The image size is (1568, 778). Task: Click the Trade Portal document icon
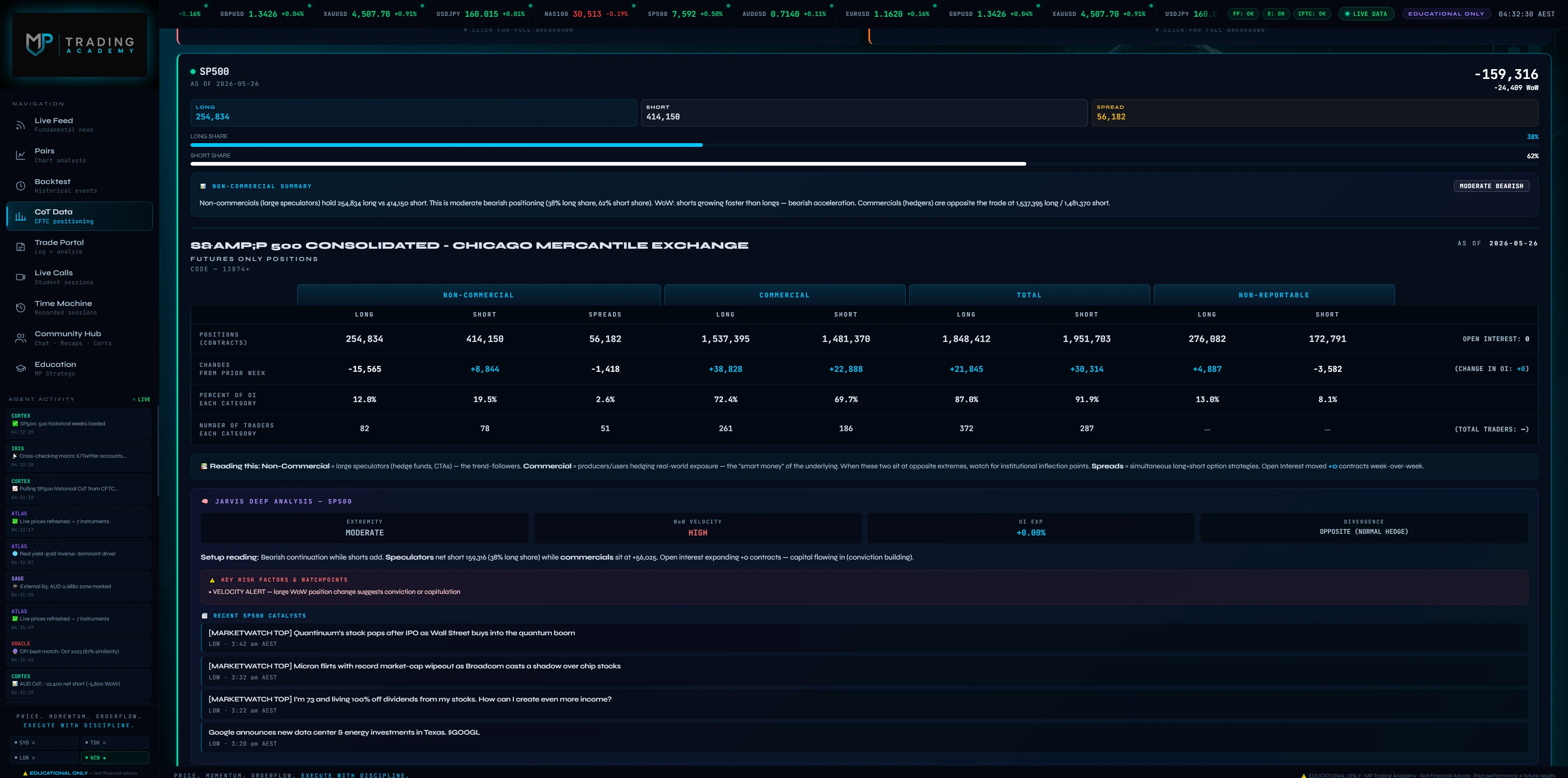(x=21, y=247)
